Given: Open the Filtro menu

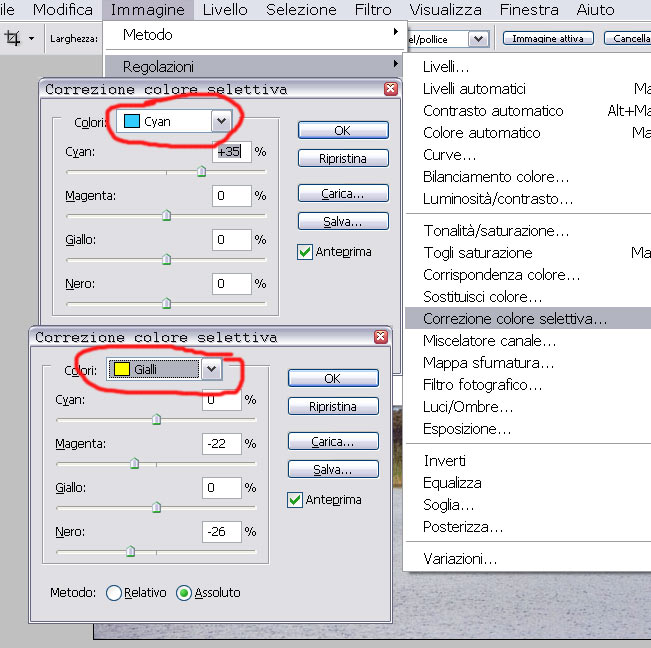Looking at the screenshot, I should [373, 10].
